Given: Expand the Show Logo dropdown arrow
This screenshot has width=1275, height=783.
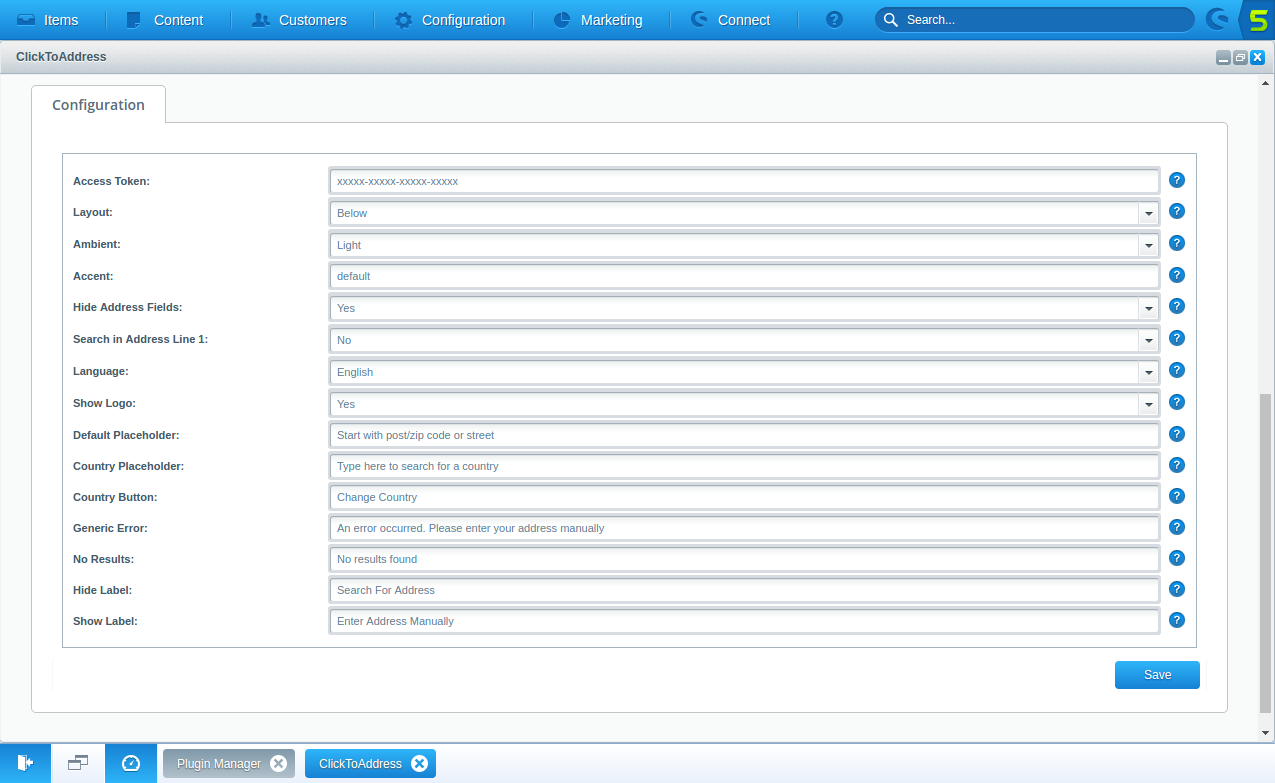Looking at the screenshot, I should [1148, 404].
